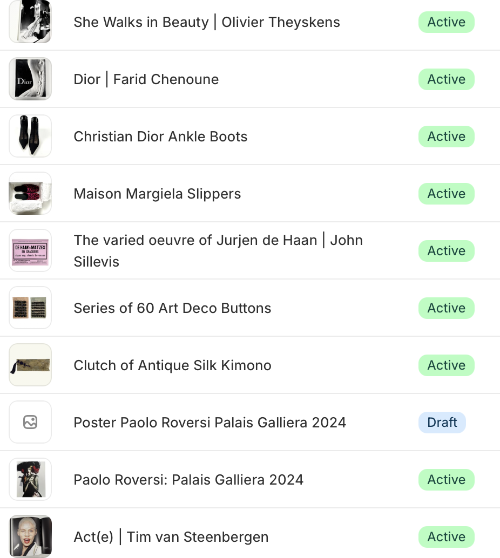Viewport: 500px width, 558px height.
Task: Open Maison Margiela Slippers product
Action: point(157,194)
